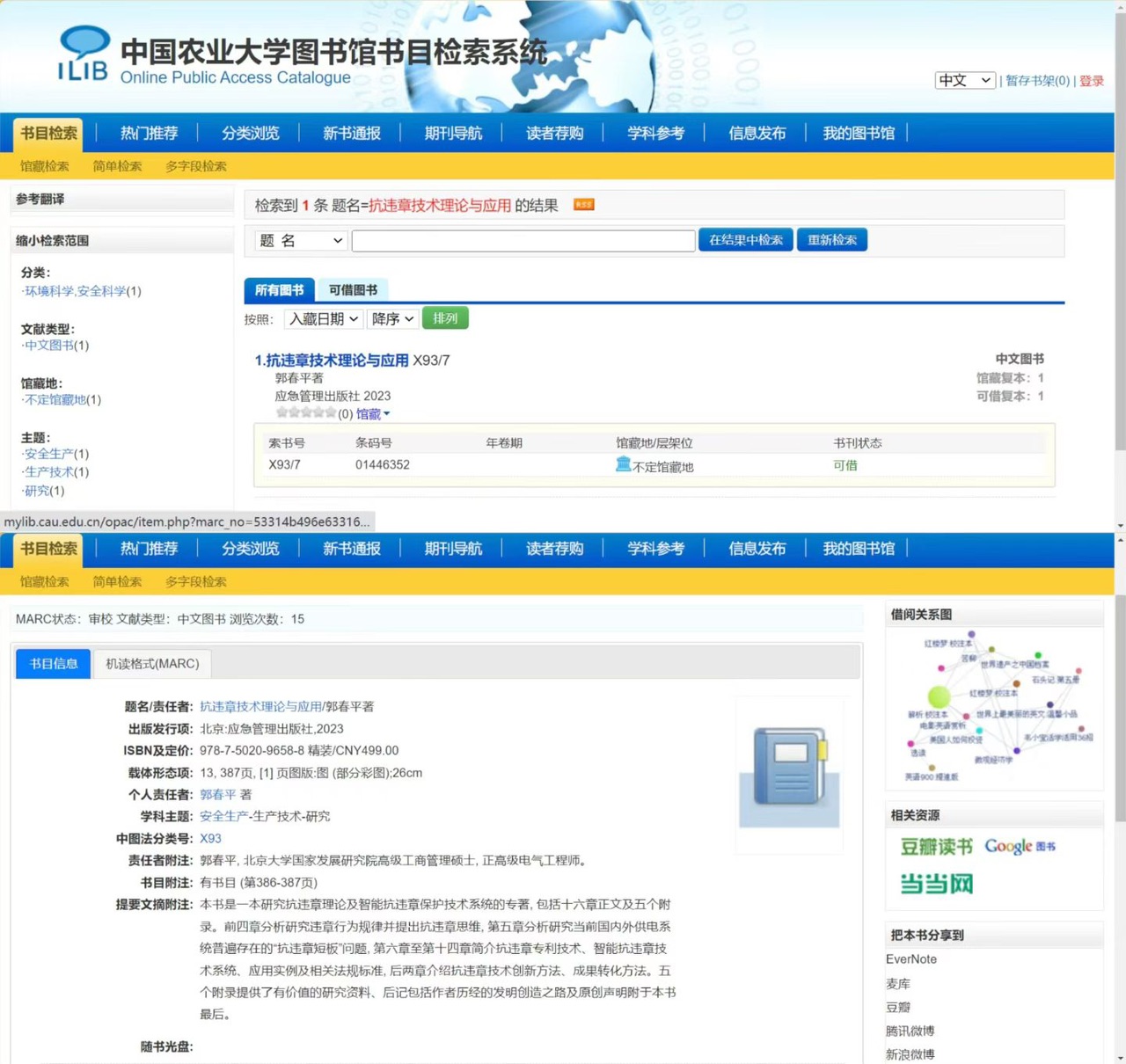
Task: Open the 中文 language dropdown
Action: [964, 81]
